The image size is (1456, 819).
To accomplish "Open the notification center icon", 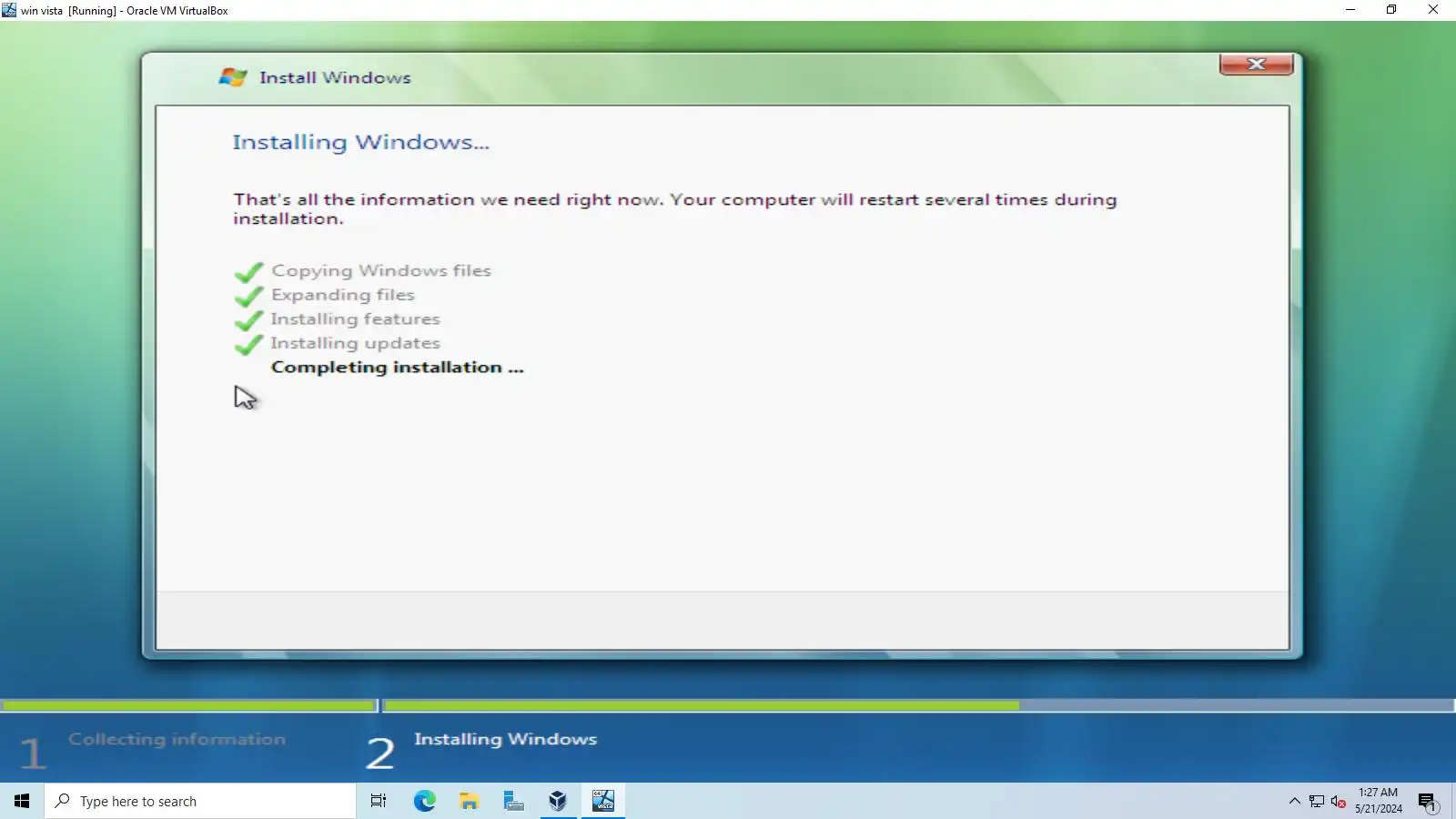I will pos(1427,802).
